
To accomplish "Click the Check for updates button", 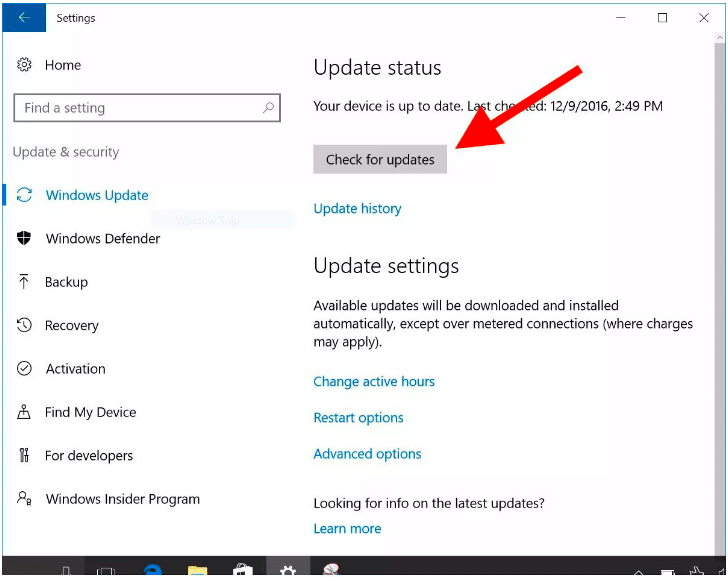I will click(x=380, y=159).
